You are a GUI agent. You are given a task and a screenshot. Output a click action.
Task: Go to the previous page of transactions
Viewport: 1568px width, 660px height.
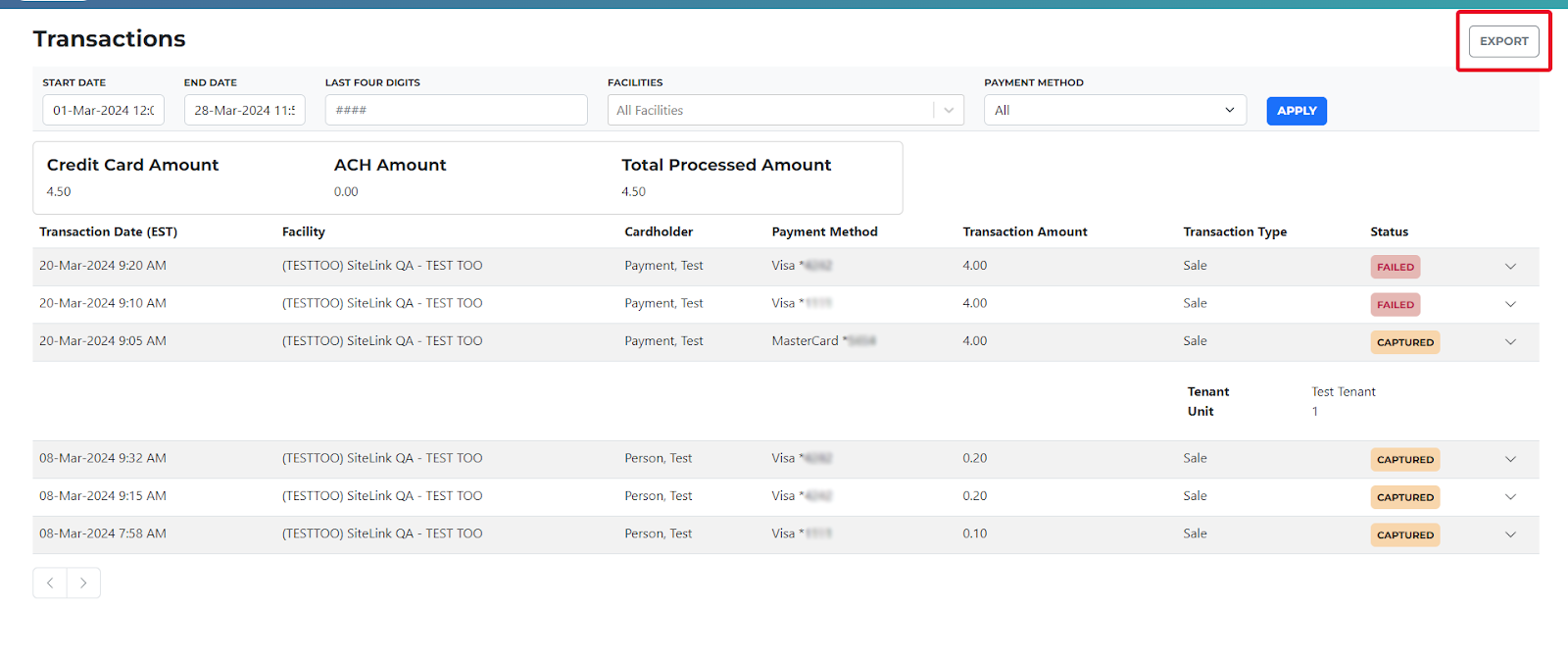[x=50, y=583]
